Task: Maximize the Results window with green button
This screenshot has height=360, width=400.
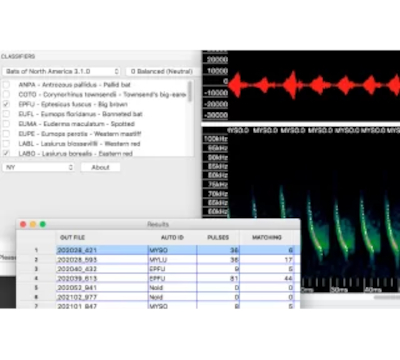Action: pyautogui.click(x=43, y=224)
